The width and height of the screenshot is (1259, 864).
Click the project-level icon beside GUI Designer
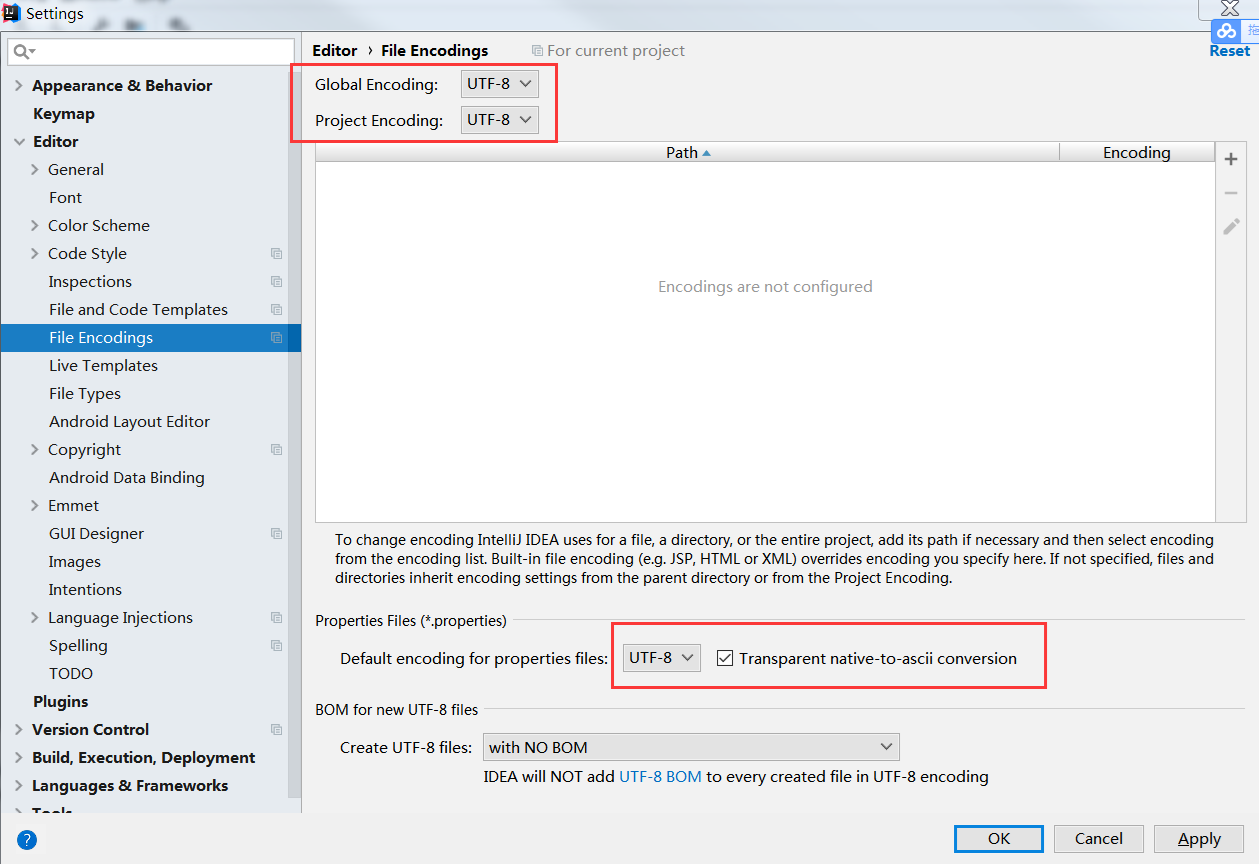pos(277,534)
